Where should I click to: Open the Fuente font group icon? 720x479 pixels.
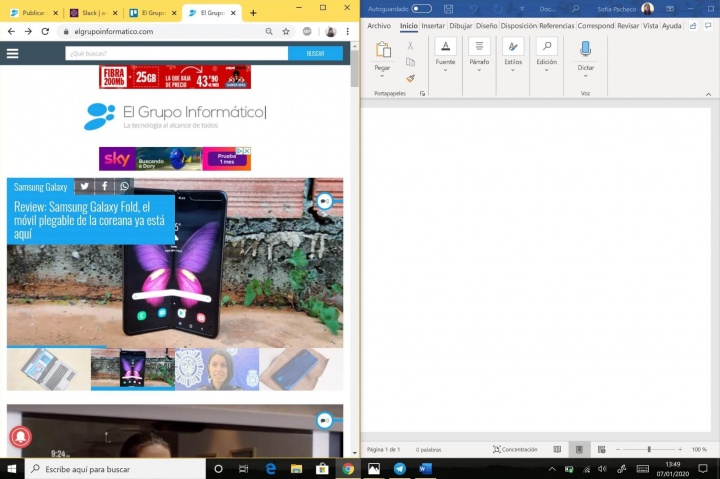pyautogui.click(x=445, y=46)
